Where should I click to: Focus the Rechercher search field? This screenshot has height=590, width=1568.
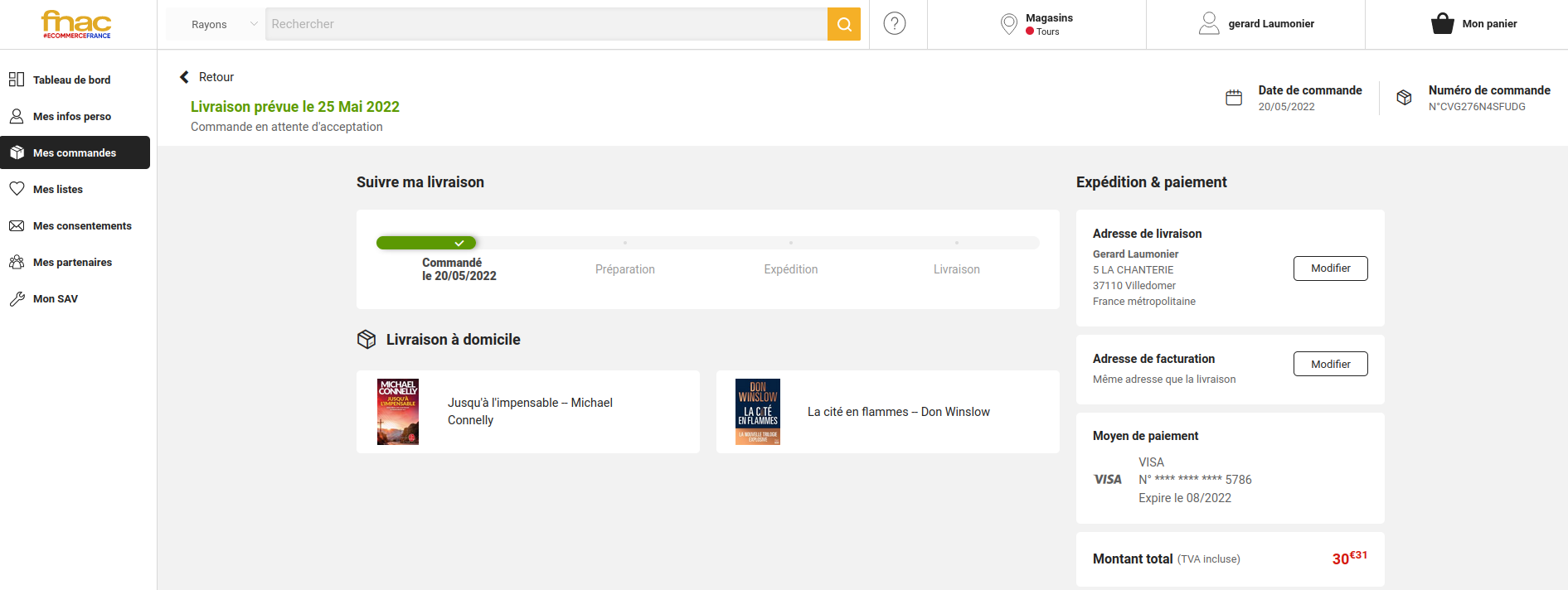(x=546, y=24)
